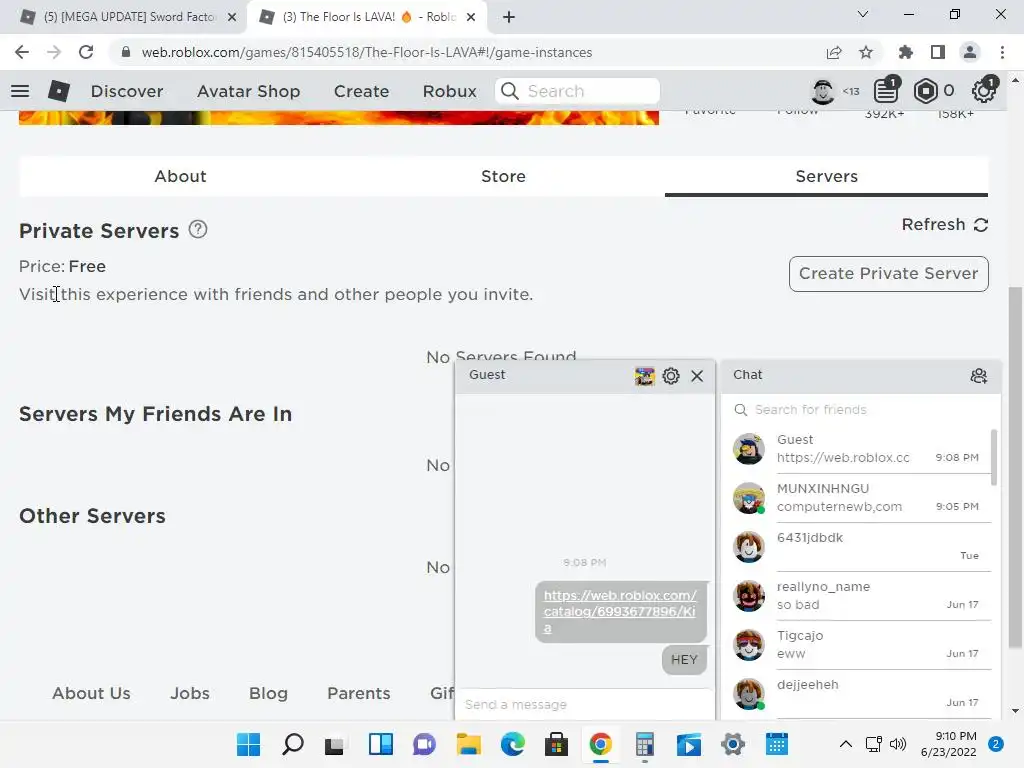
Task: Open the catalog link in chat
Action: [620, 611]
